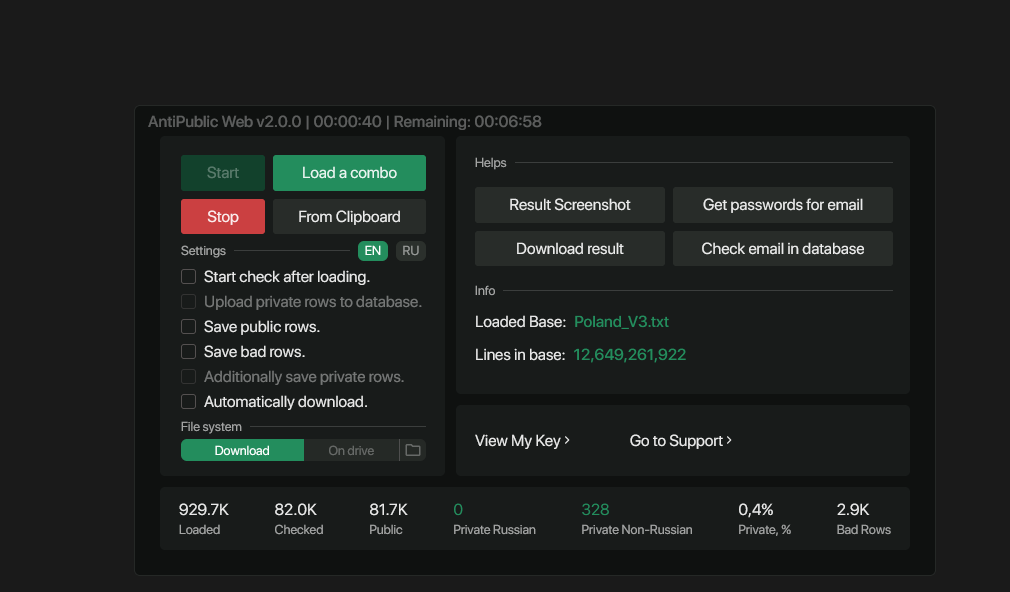
Task: Toggle Upload private rows to database
Action: click(x=188, y=301)
